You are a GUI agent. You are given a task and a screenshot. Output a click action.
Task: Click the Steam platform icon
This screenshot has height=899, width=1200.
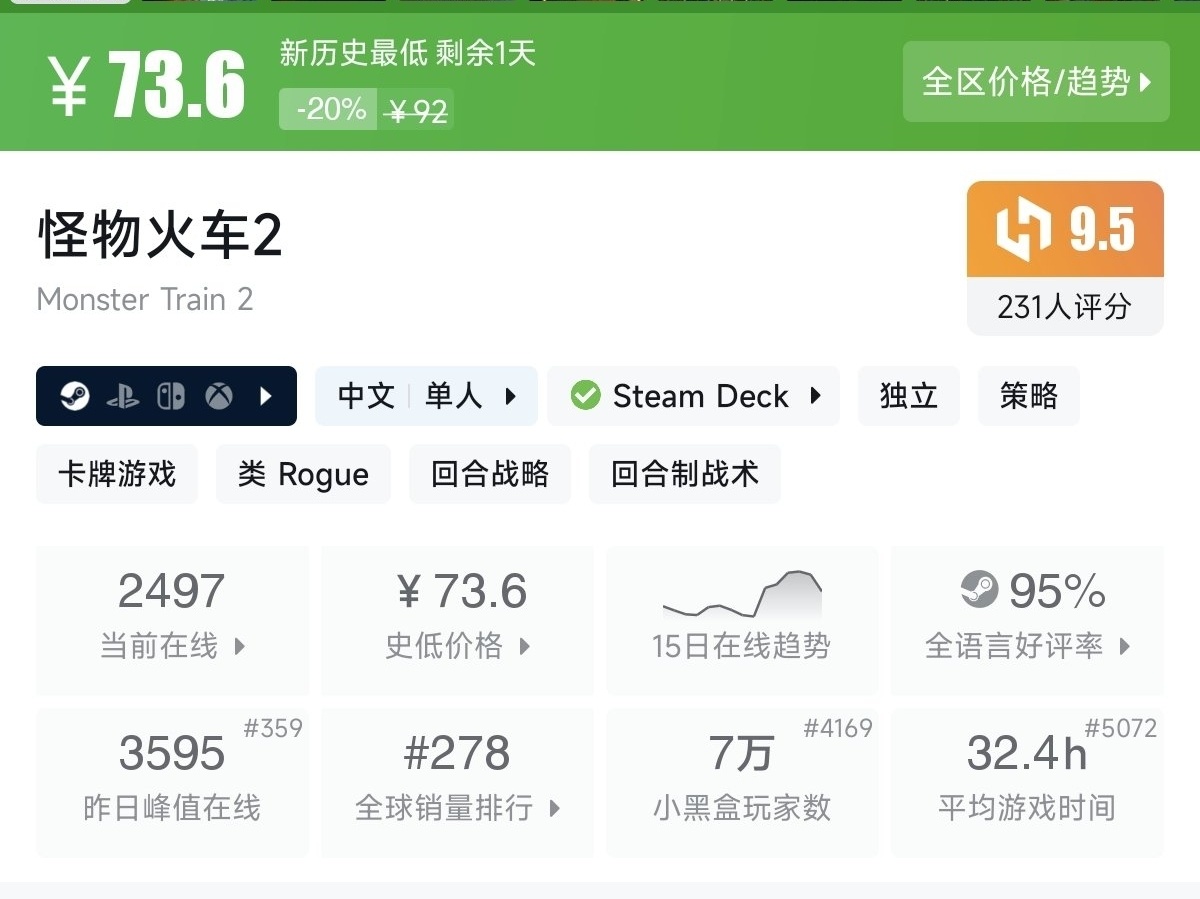pyautogui.click(x=75, y=397)
